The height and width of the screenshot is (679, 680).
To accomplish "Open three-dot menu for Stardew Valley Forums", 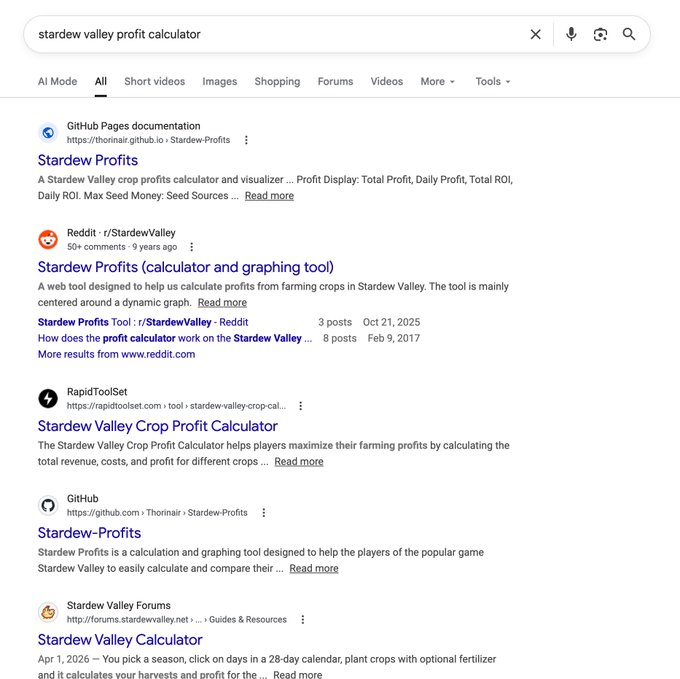I will tap(303, 620).
